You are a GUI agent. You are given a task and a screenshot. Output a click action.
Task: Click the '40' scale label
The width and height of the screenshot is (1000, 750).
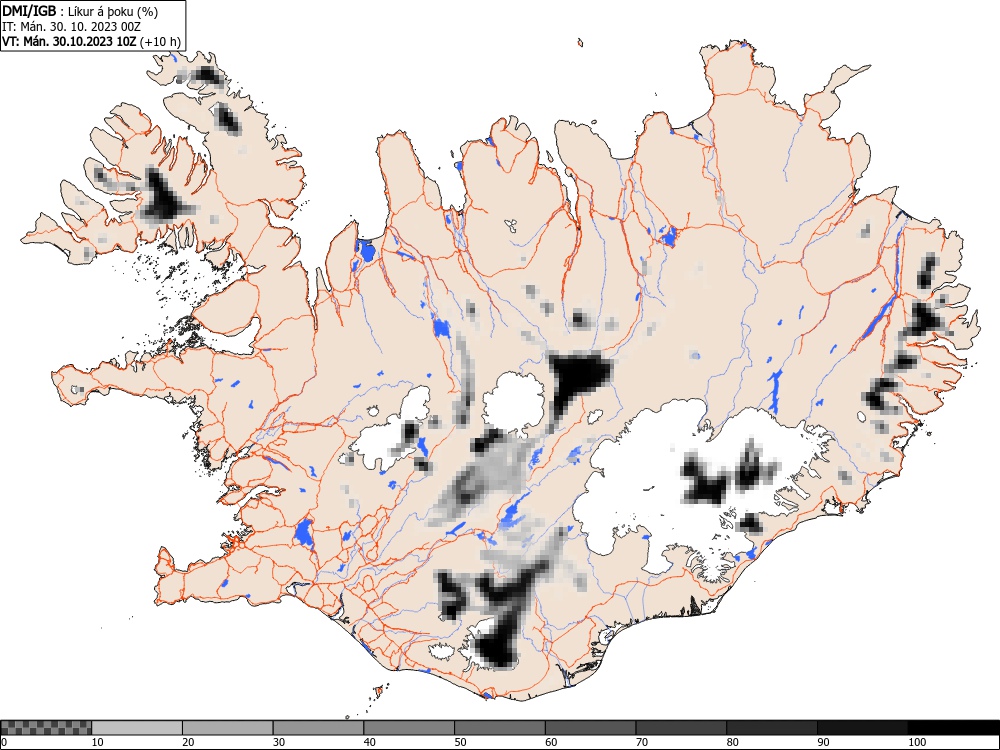pyautogui.click(x=369, y=742)
